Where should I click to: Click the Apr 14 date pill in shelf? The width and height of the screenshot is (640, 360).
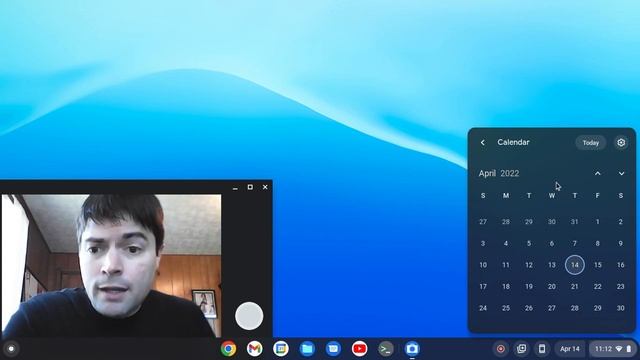point(570,349)
